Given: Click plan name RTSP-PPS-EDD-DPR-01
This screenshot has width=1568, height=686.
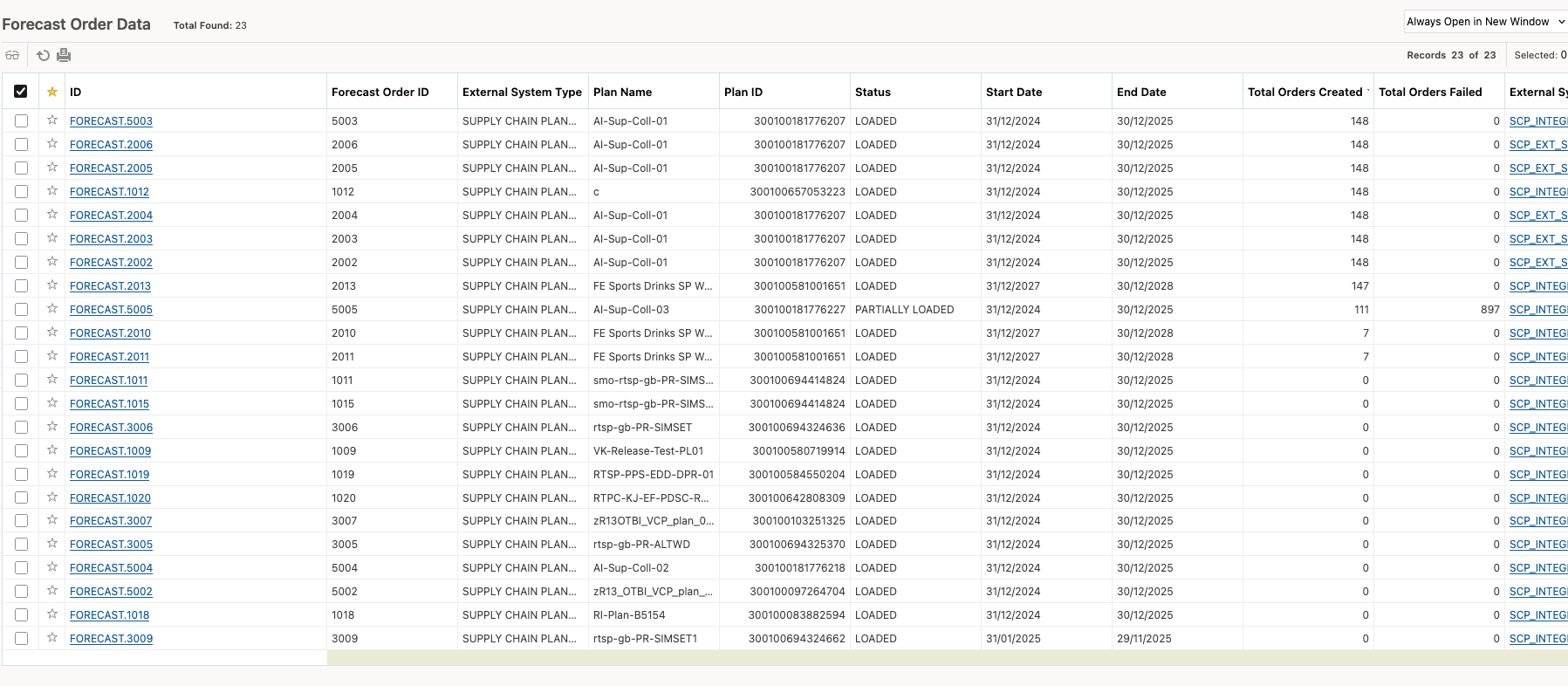Looking at the screenshot, I should point(654,475).
